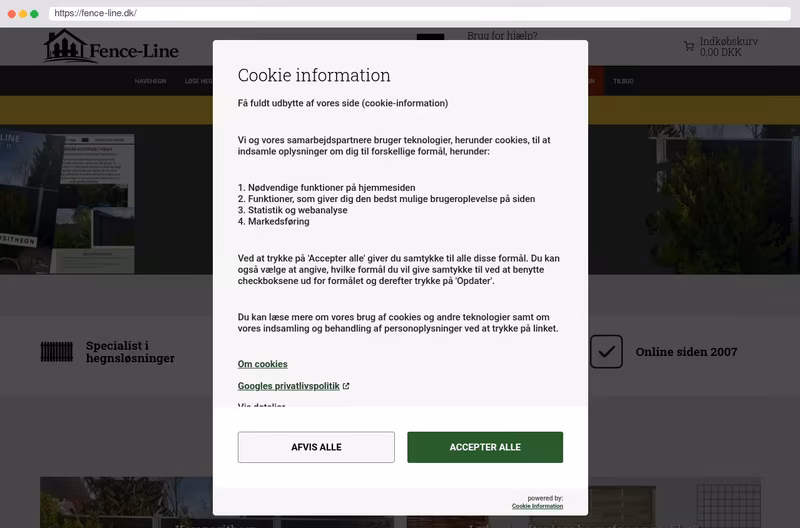Click the partly hidden Vis detaljer link
Screen dimensions: 800x528
pyautogui.click(x=261, y=405)
